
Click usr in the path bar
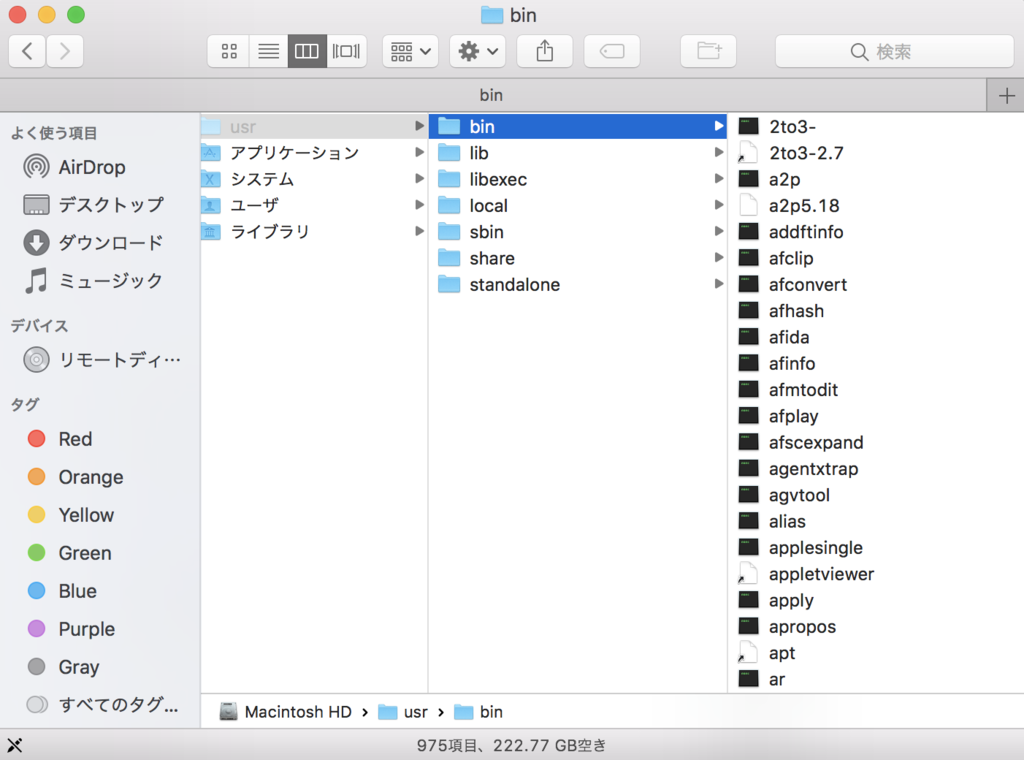(x=403, y=712)
